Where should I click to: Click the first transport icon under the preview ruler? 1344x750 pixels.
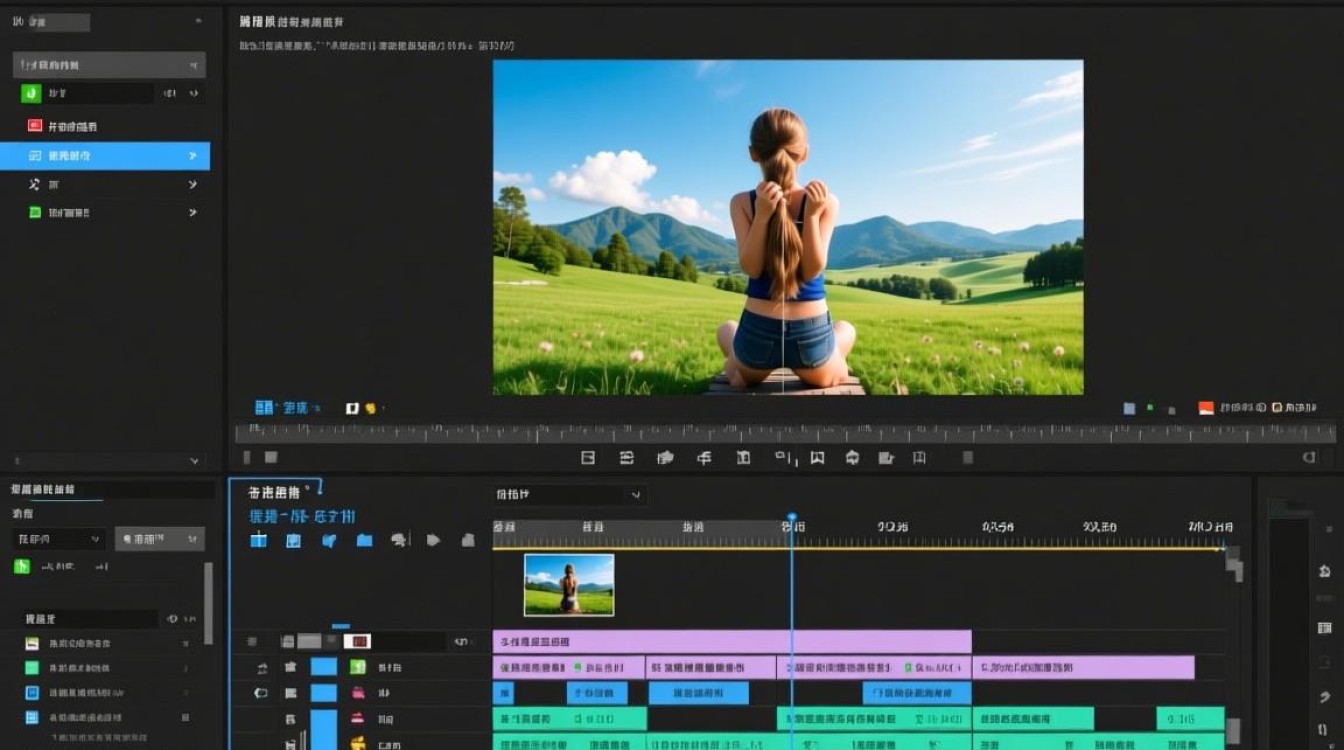588,458
